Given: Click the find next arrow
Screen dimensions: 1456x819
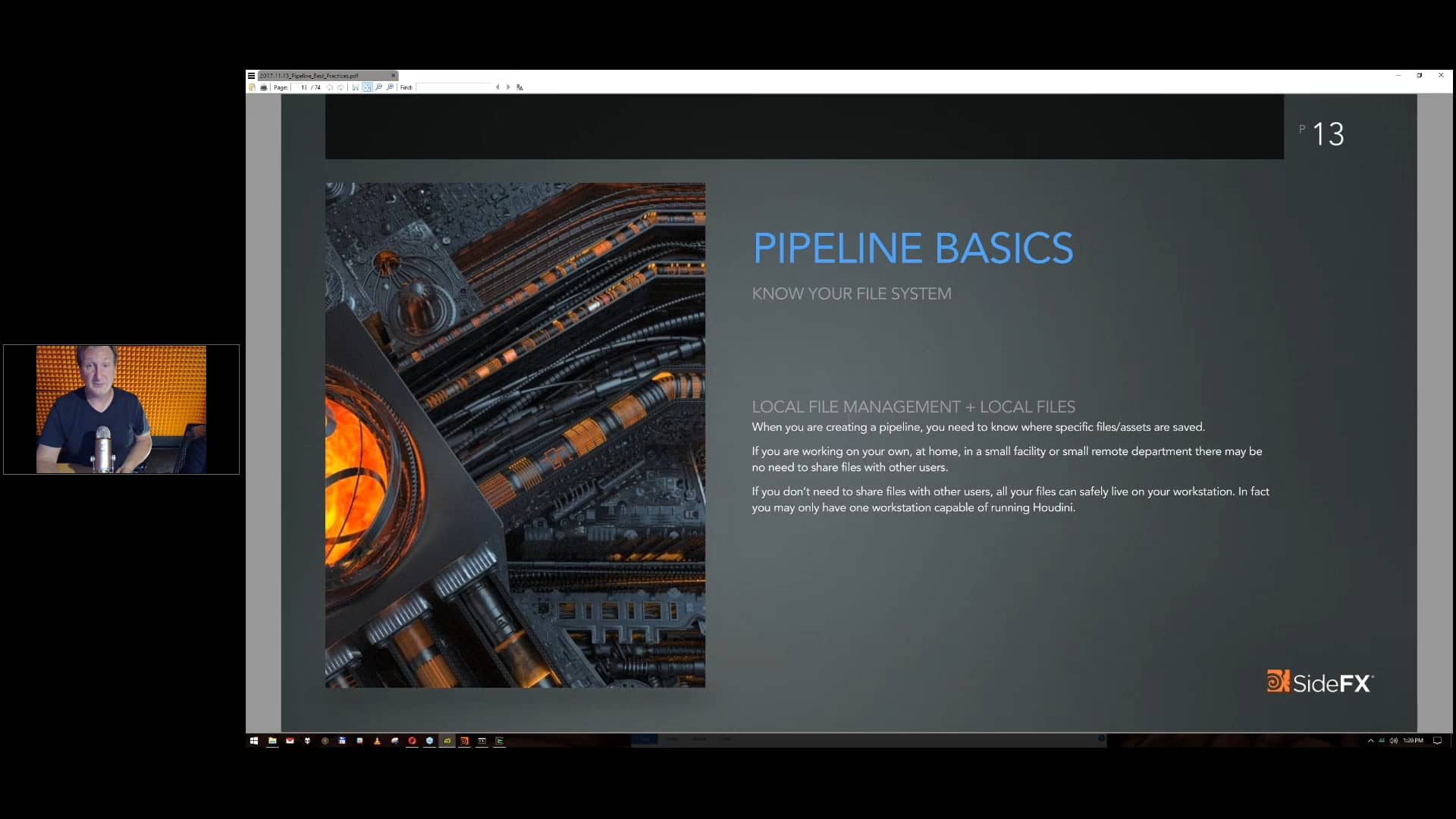Looking at the screenshot, I should [507, 87].
